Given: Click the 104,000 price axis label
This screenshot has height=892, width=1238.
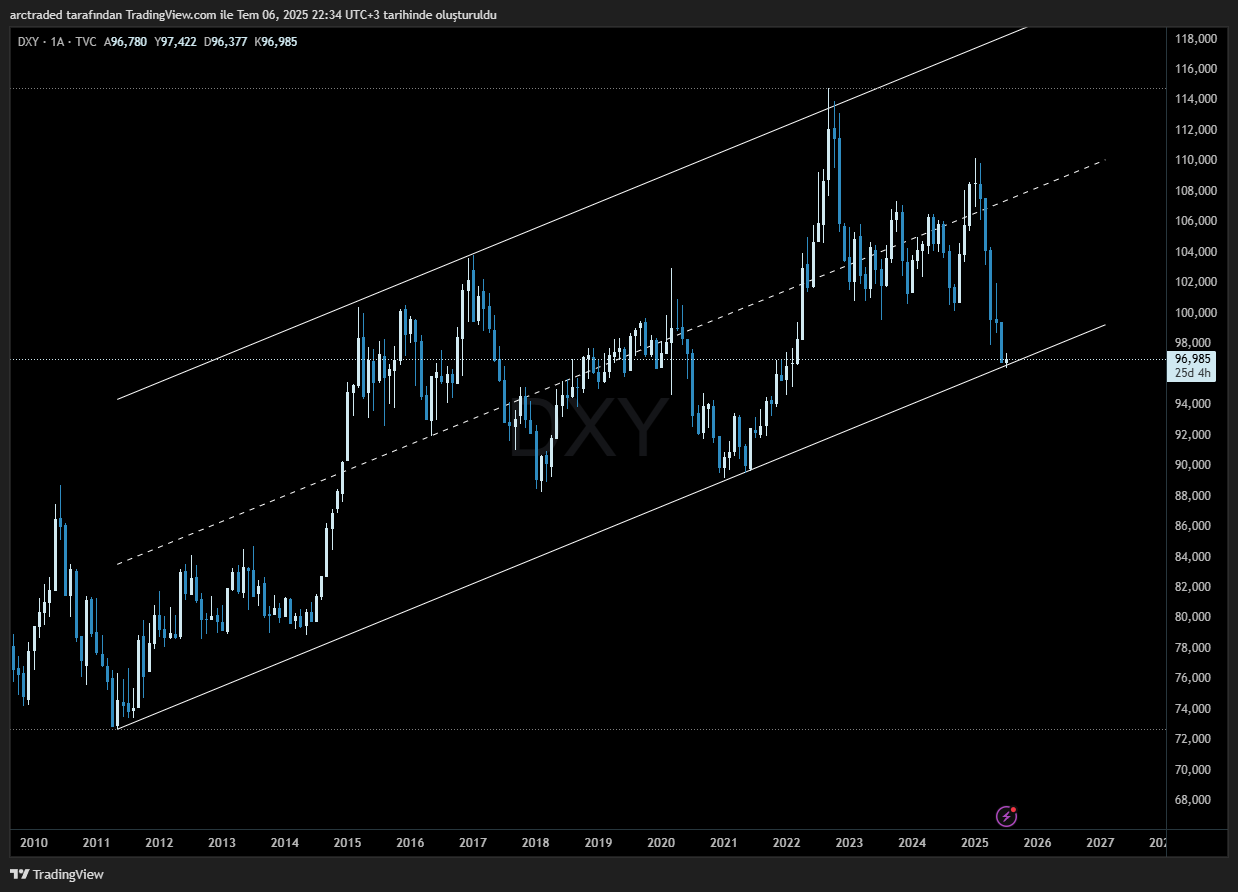Looking at the screenshot, I should (1195, 252).
